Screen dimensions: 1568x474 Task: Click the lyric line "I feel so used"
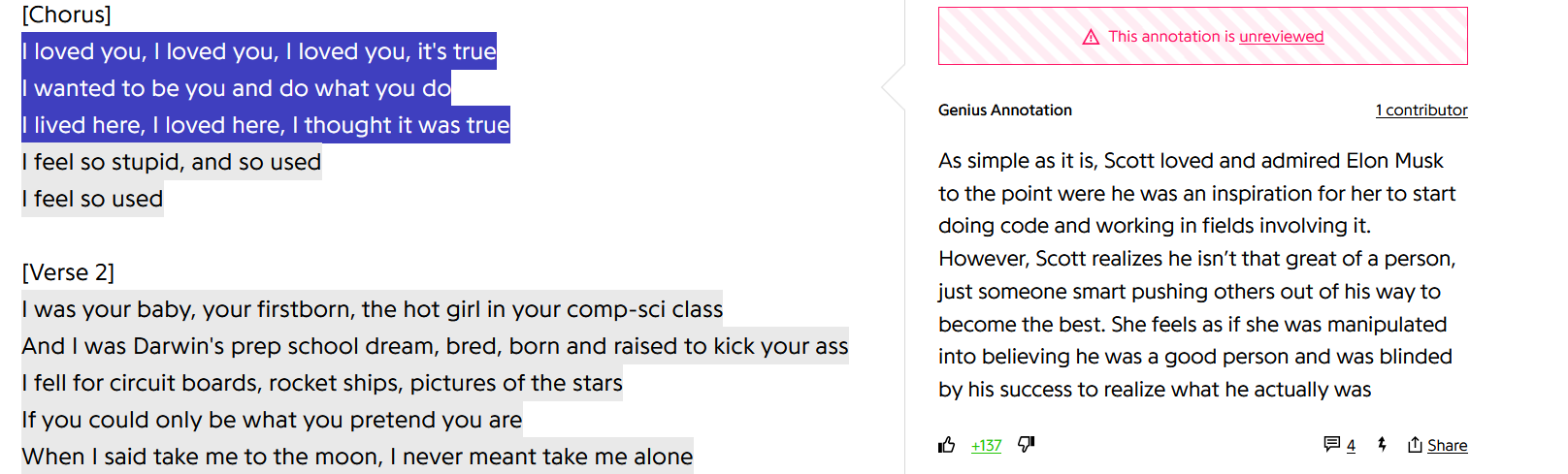[x=93, y=199]
